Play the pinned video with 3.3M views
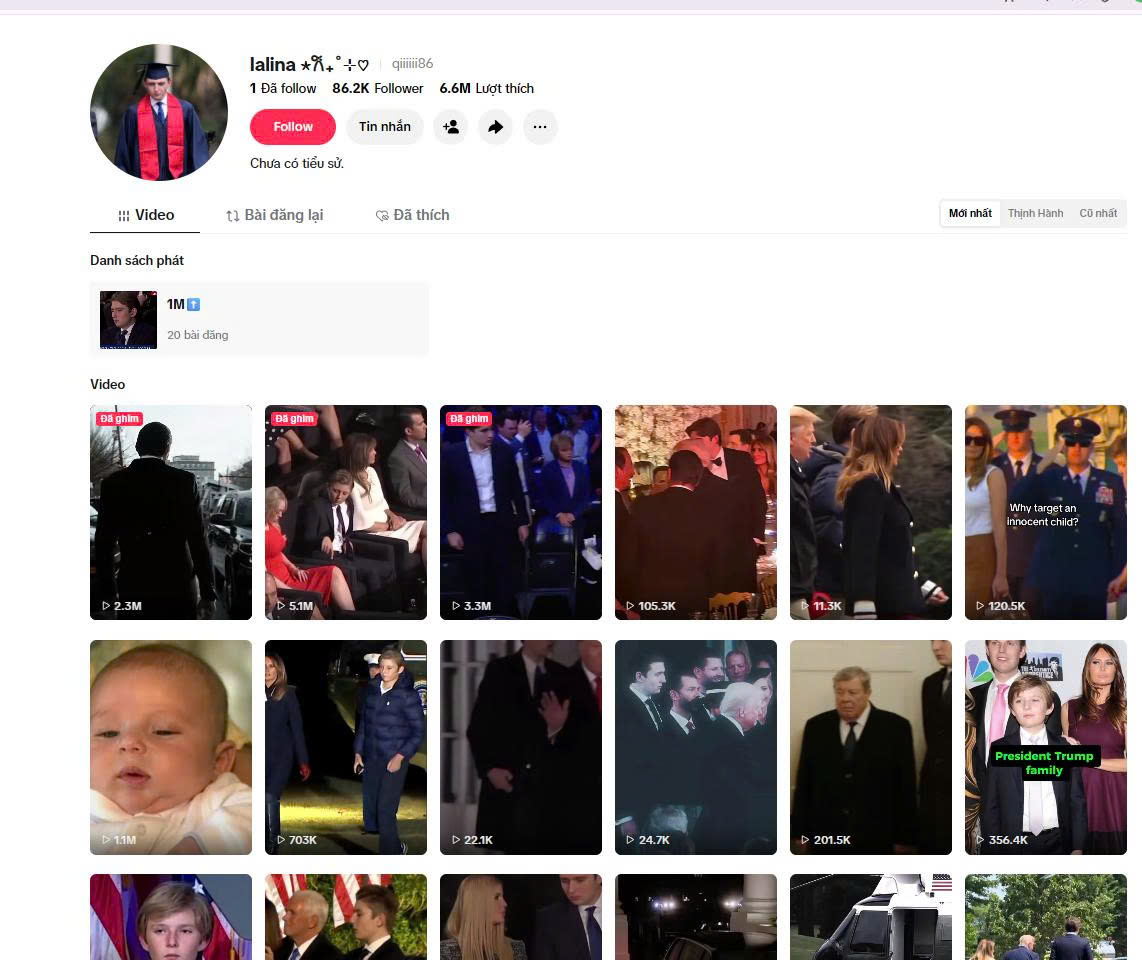 click(521, 512)
